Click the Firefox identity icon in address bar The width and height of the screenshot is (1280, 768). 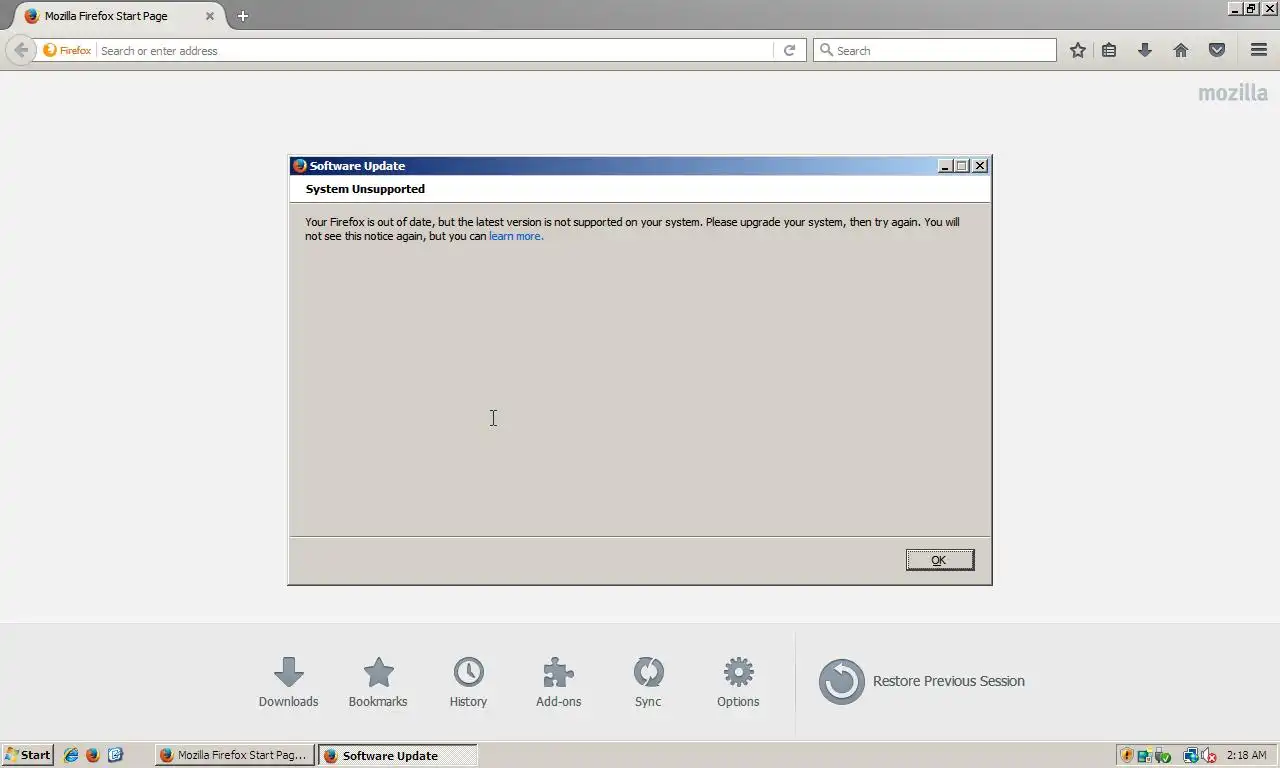pyautogui.click(x=67, y=50)
